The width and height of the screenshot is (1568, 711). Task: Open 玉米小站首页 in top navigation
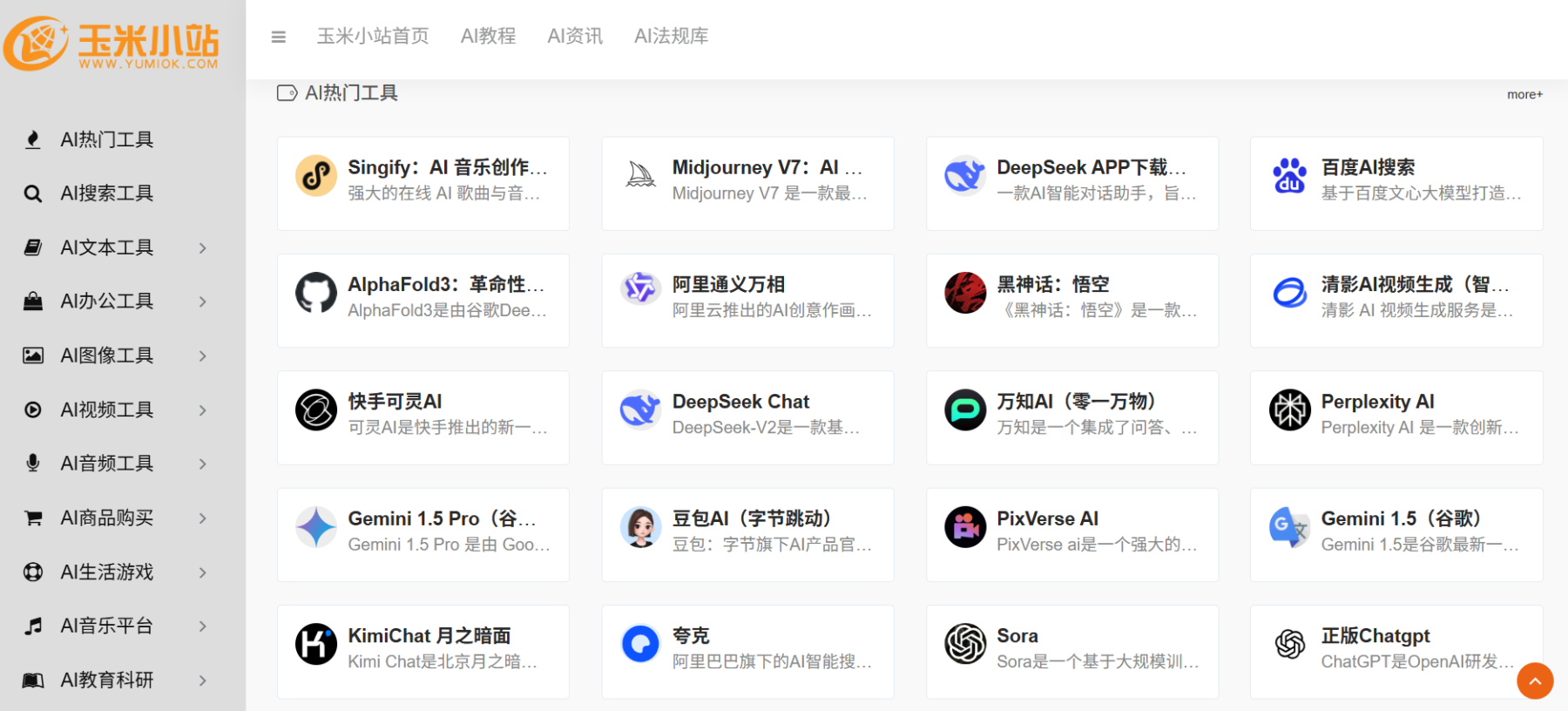(x=373, y=36)
